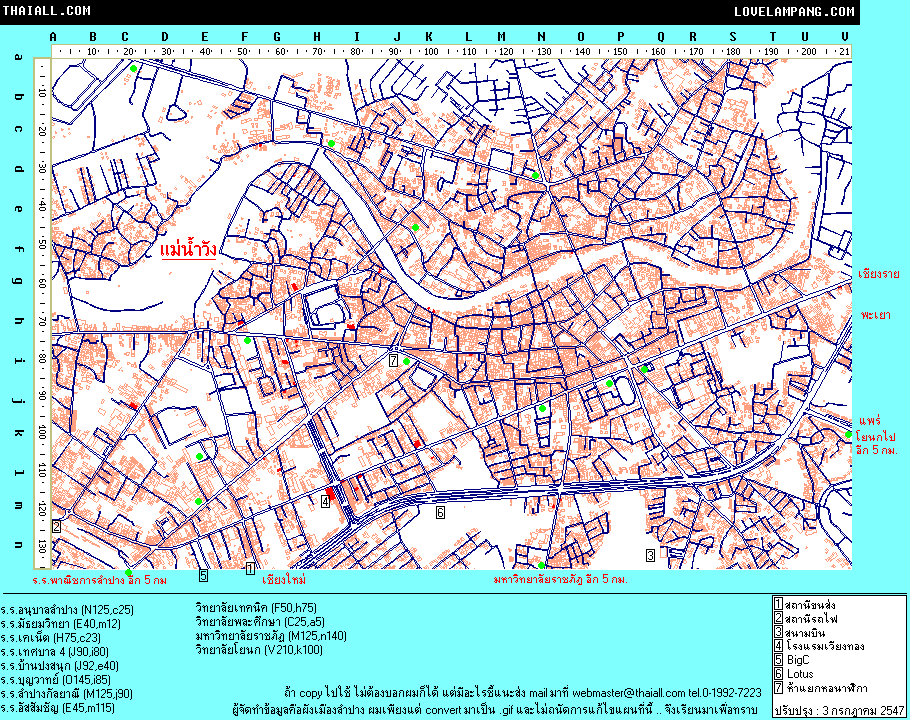Click map marker number 4 hotel
The height and width of the screenshot is (720, 910).
[325, 504]
